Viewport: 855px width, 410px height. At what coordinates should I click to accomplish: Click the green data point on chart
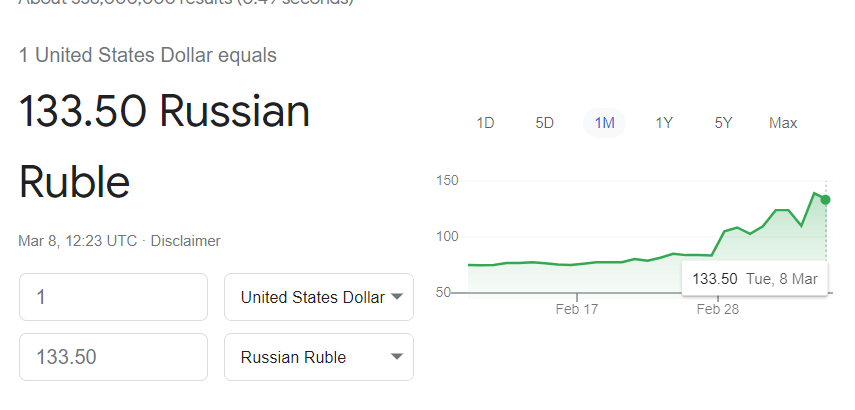[x=825, y=200]
